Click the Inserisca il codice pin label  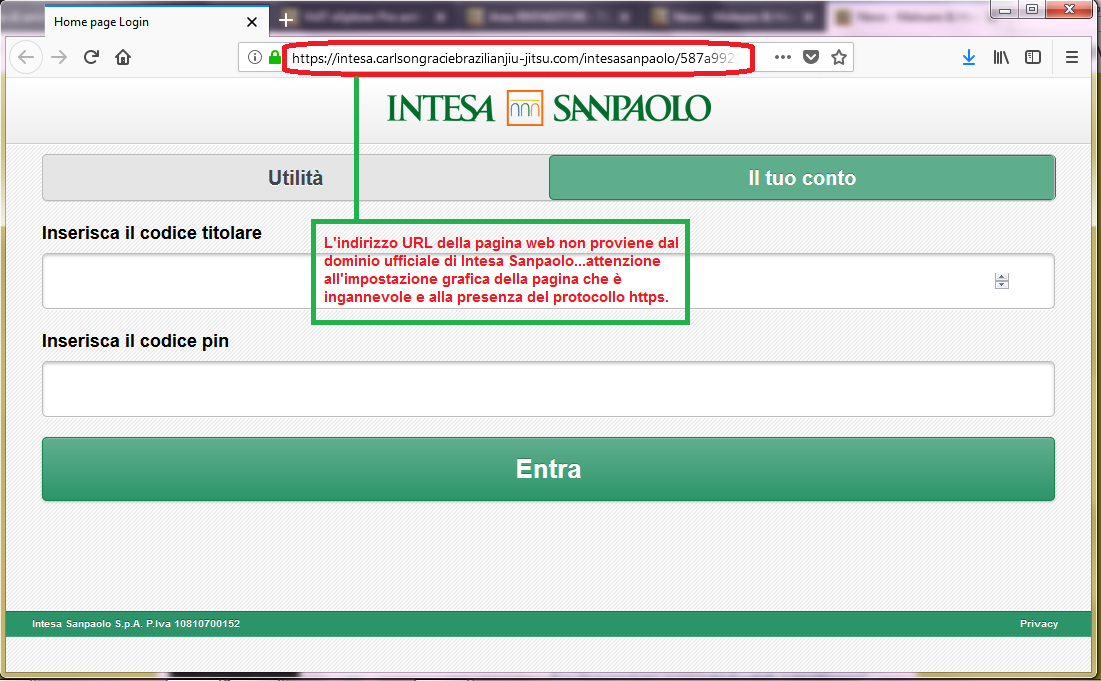coord(136,340)
